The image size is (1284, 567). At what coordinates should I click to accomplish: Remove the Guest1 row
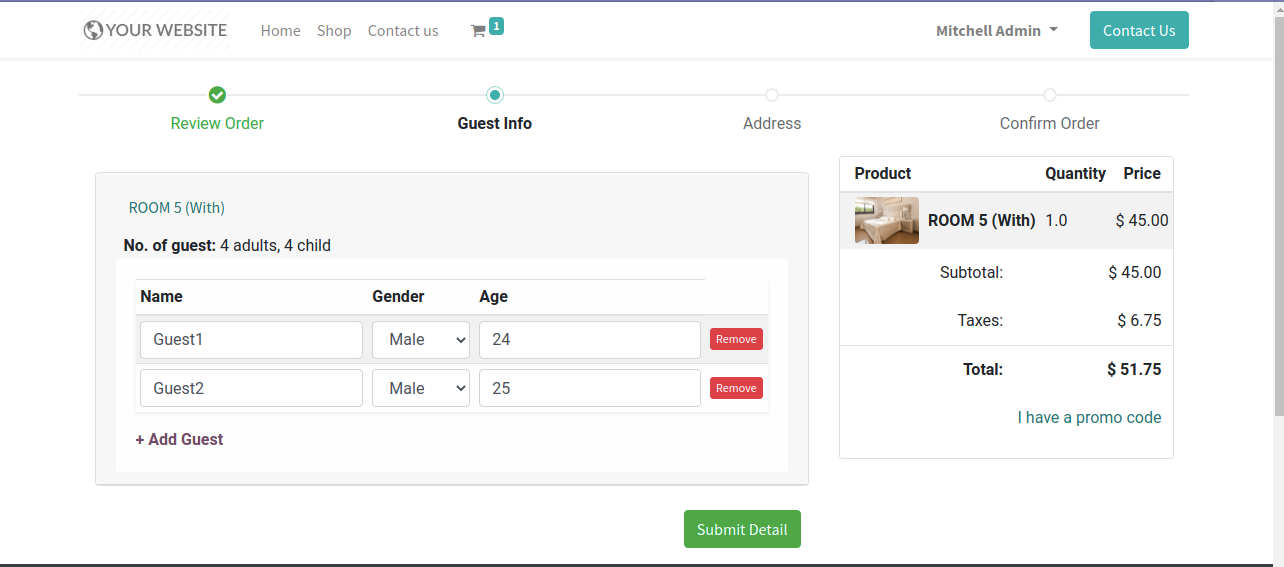(736, 339)
